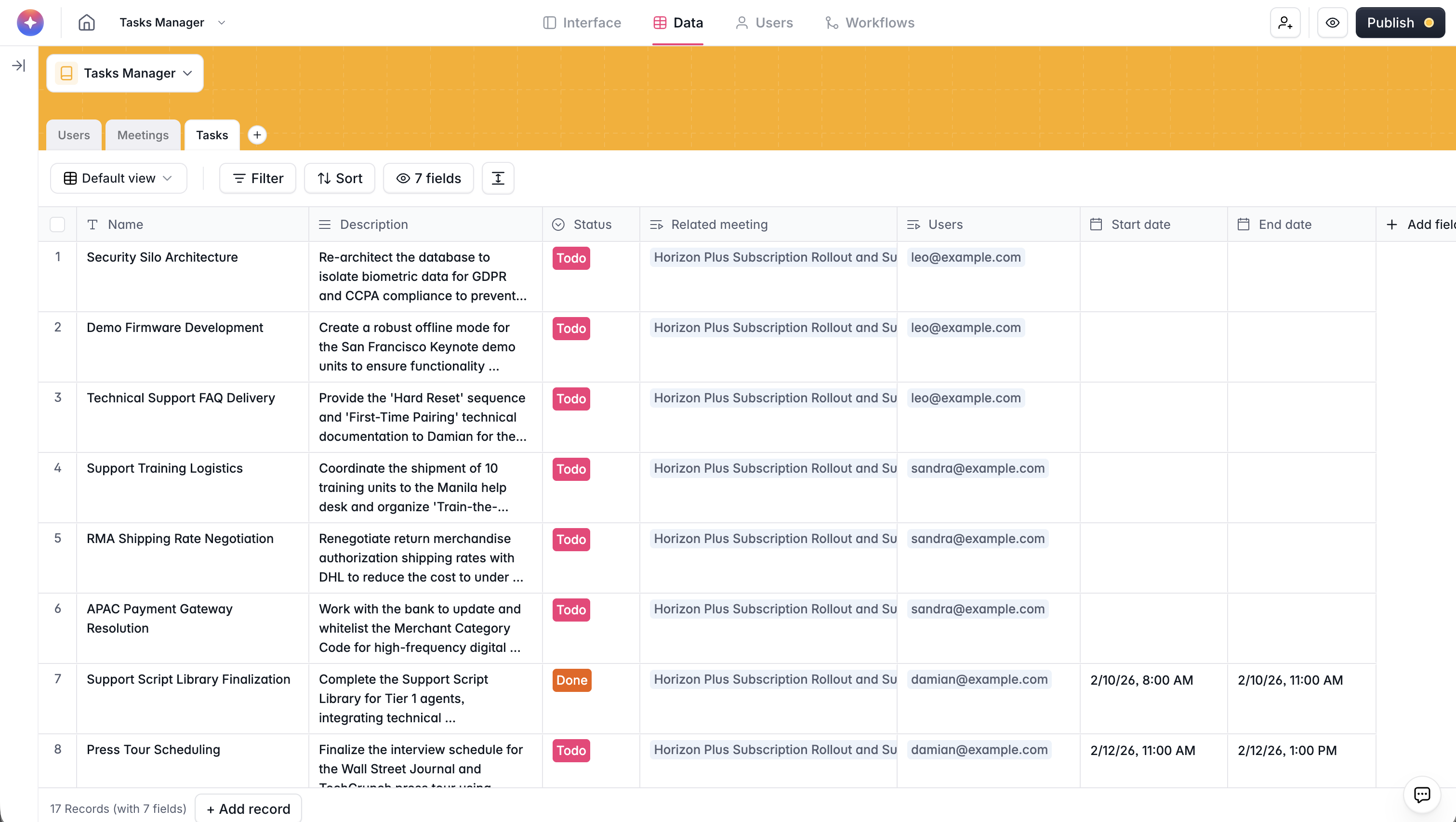
Task: Click the sparkle app logo top left
Action: pos(30,22)
